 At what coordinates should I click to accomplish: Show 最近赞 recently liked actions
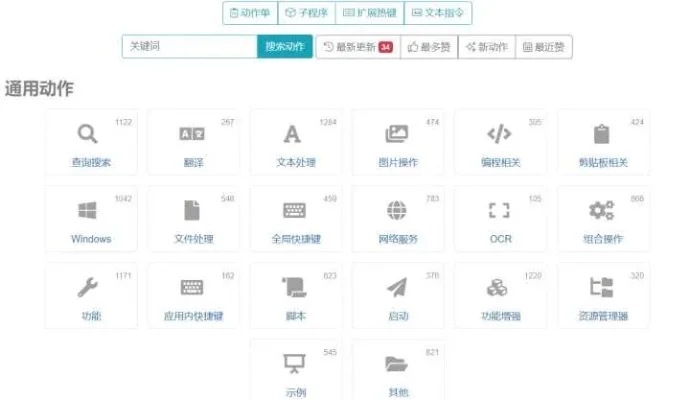(544, 47)
